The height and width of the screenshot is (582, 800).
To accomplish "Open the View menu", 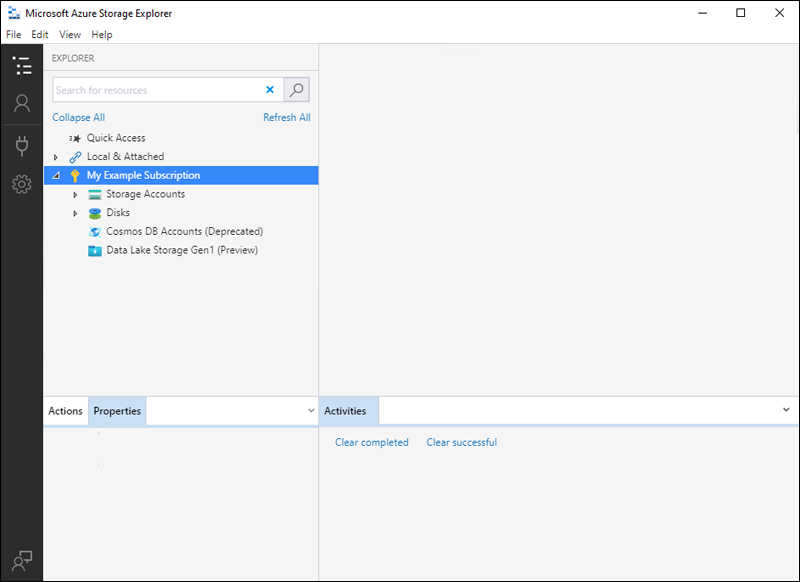I will 70,34.
